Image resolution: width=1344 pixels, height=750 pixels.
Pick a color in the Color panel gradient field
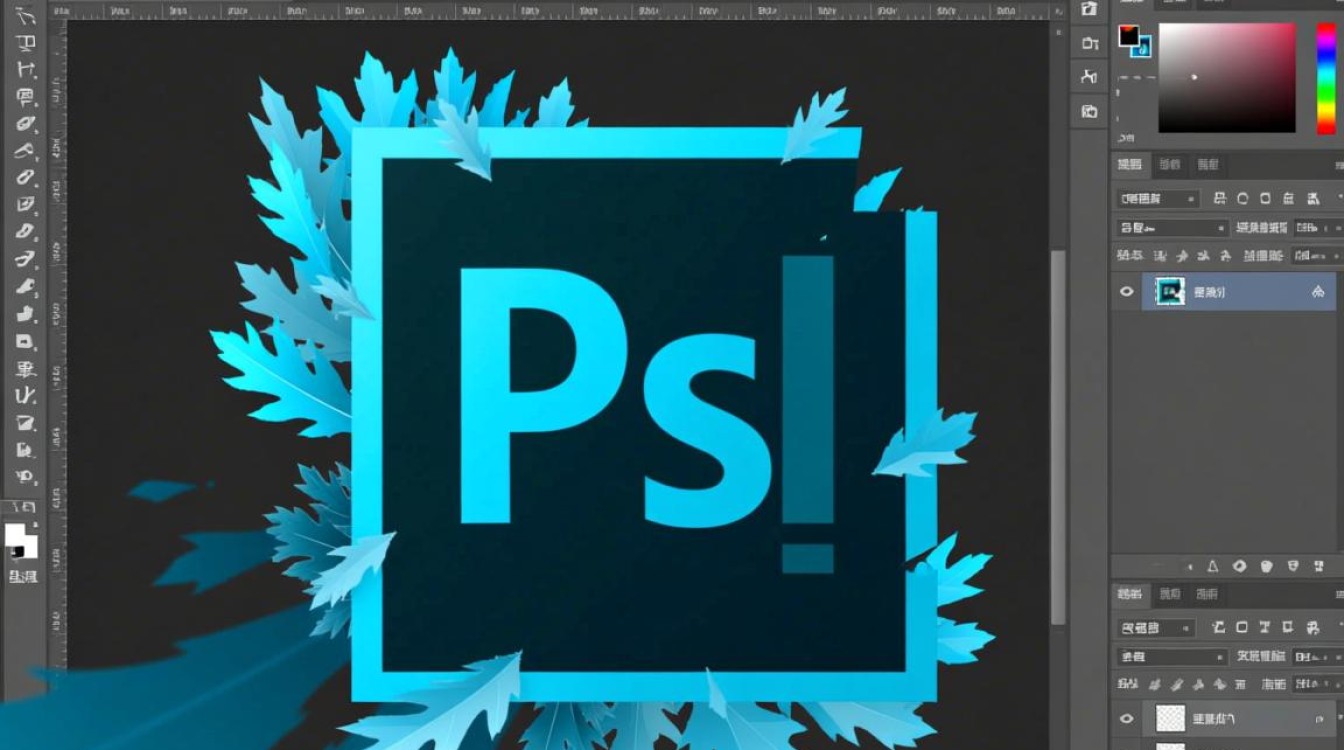[1227, 78]
